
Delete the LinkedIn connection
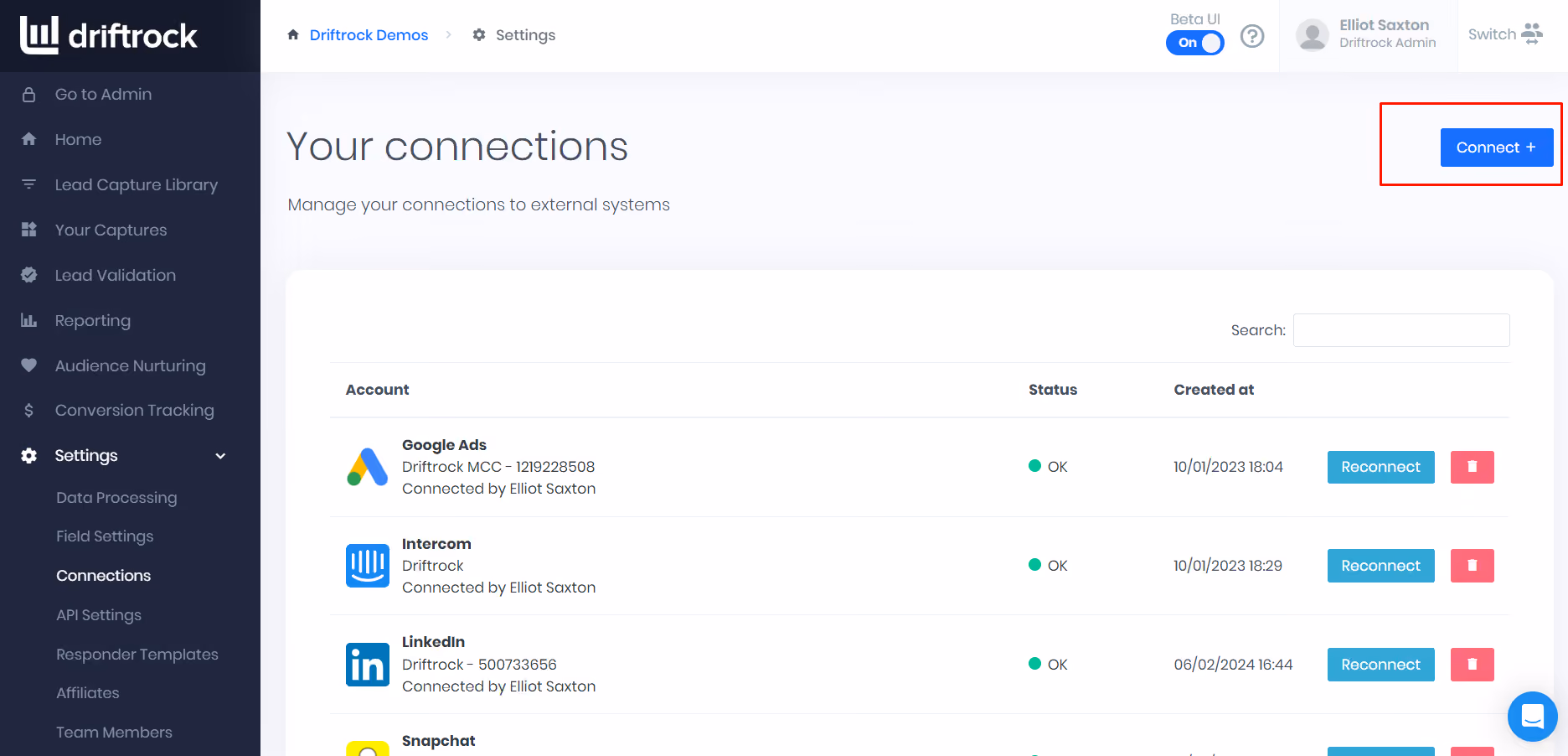(1473, 665)
